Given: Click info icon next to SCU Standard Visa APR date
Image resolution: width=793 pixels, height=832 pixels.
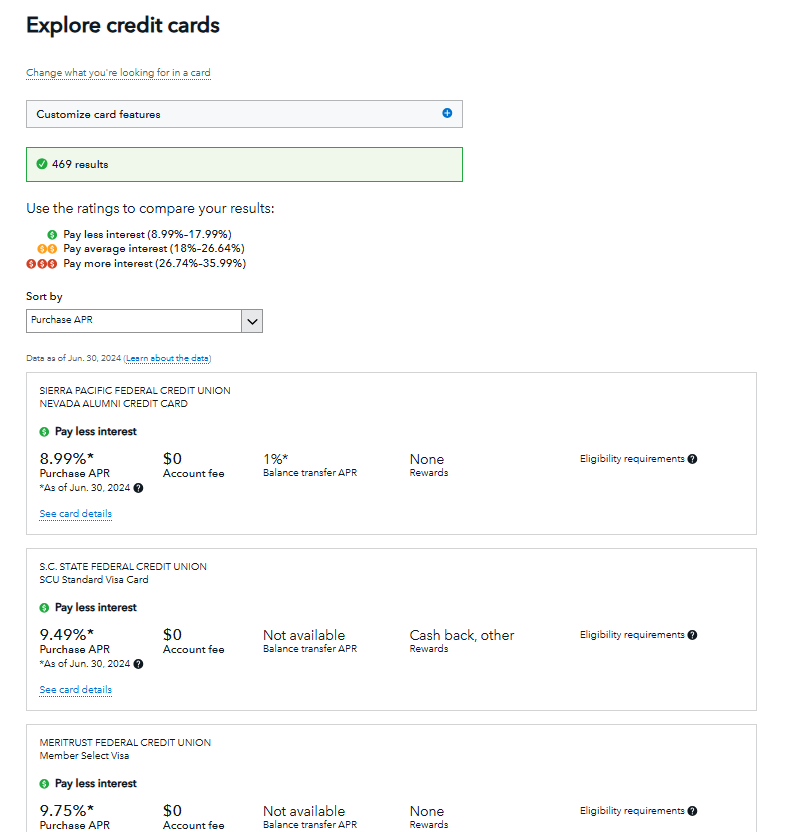Looking at the screenshot, I should tap(138, 664).
